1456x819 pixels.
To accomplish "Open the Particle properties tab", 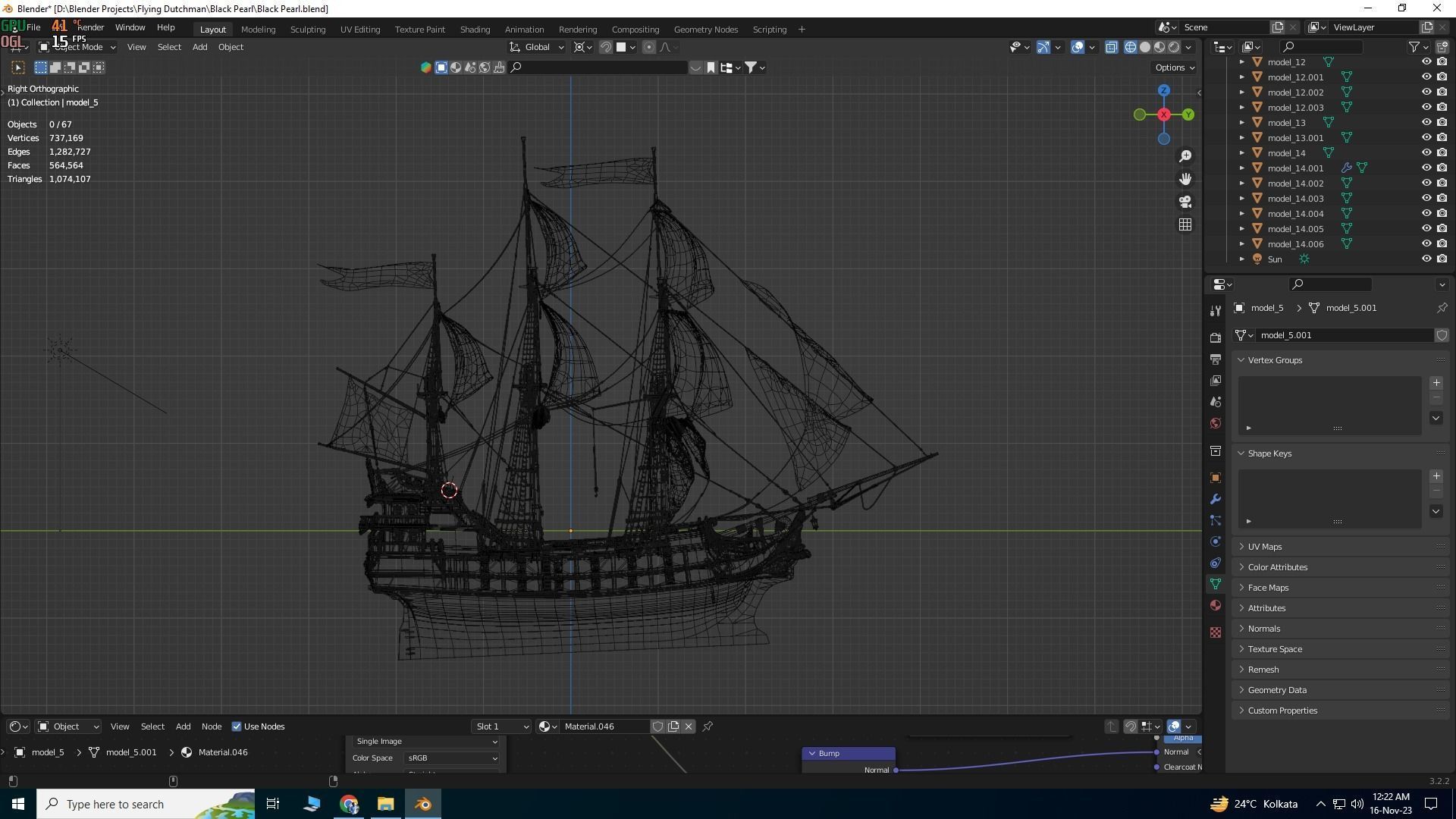I will 1216,520.
